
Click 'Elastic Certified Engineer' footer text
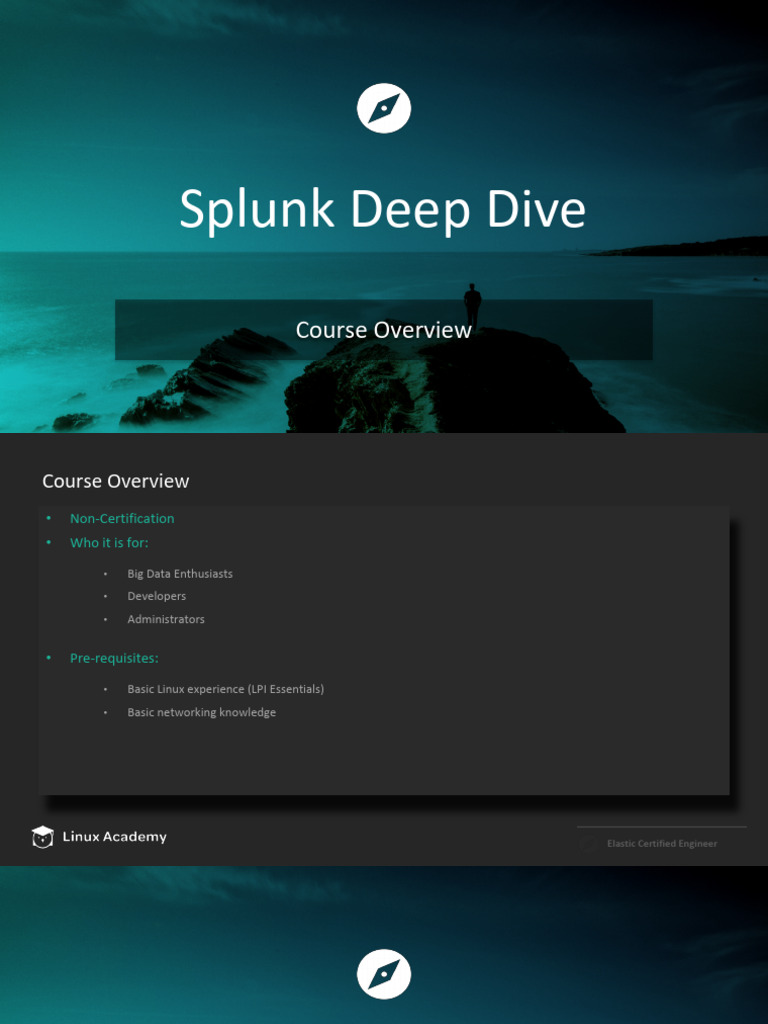pos(662,844)
